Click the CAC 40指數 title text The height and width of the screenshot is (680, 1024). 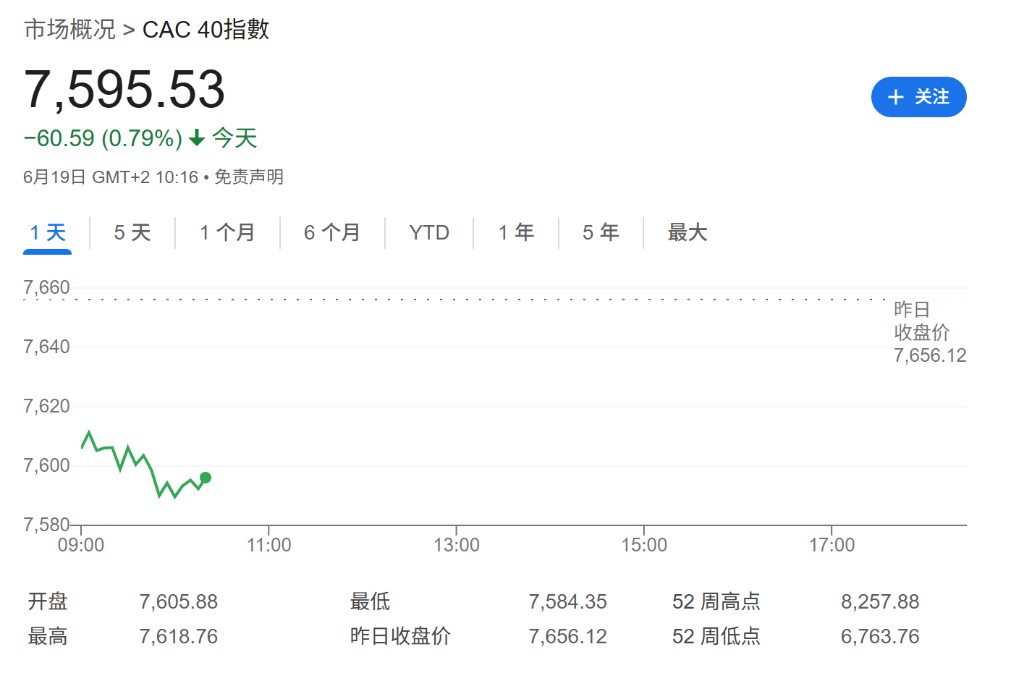point(206,29)
